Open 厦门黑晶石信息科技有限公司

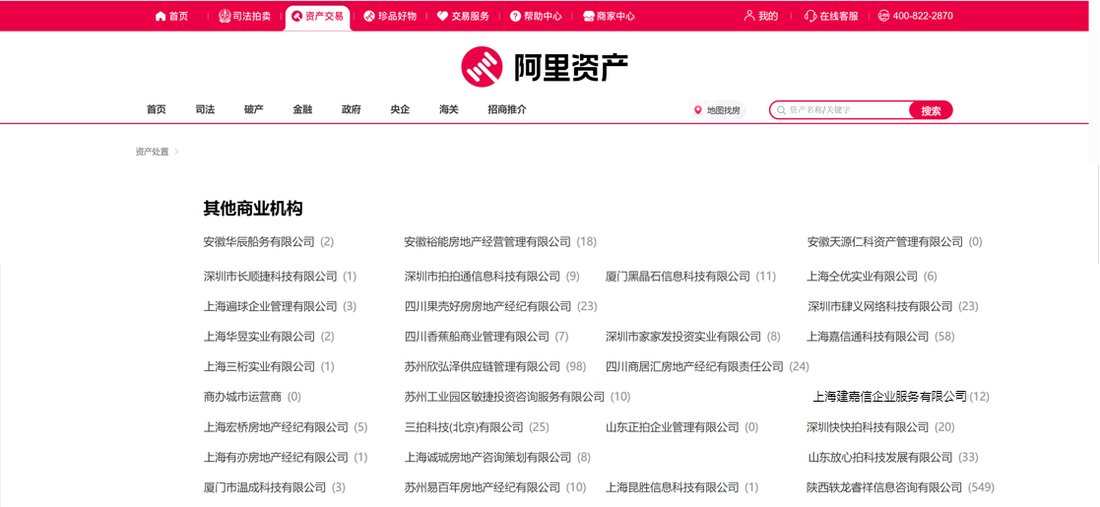click(x=678, y=276)
